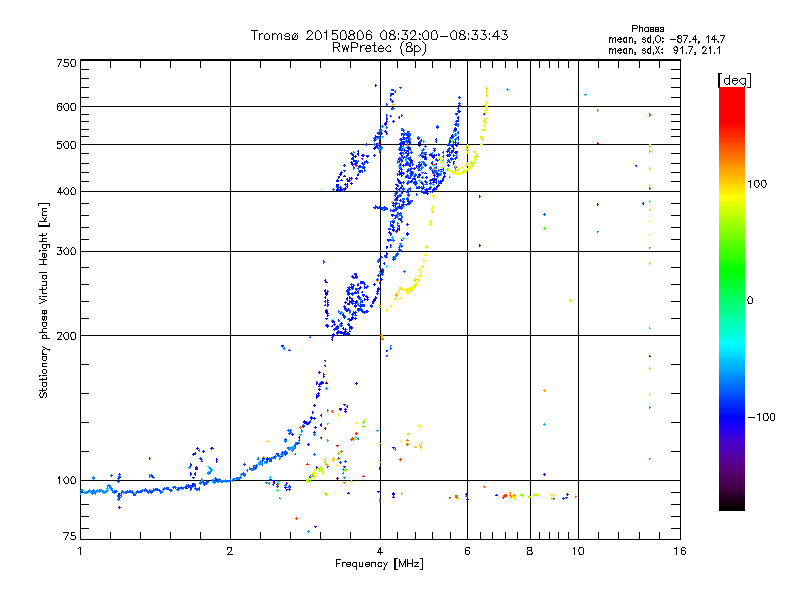The height and width of the screenshot is (600, 800).
Task: Click the plot title 'Tromsø 20150806 08:32:00-08:33:43'
Action: tap(379, 35)
